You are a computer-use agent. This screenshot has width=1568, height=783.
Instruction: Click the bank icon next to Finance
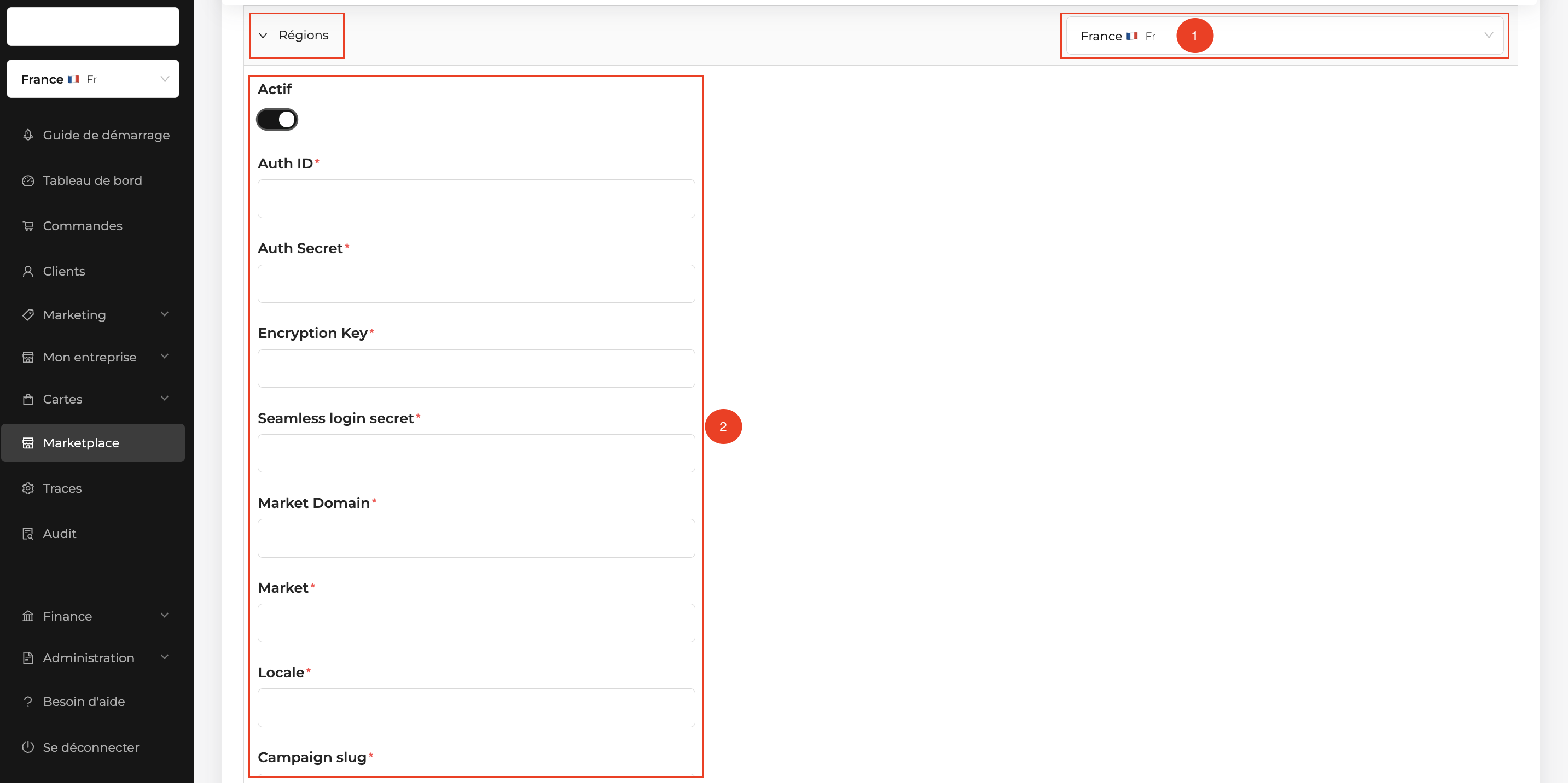coord(28,616)
